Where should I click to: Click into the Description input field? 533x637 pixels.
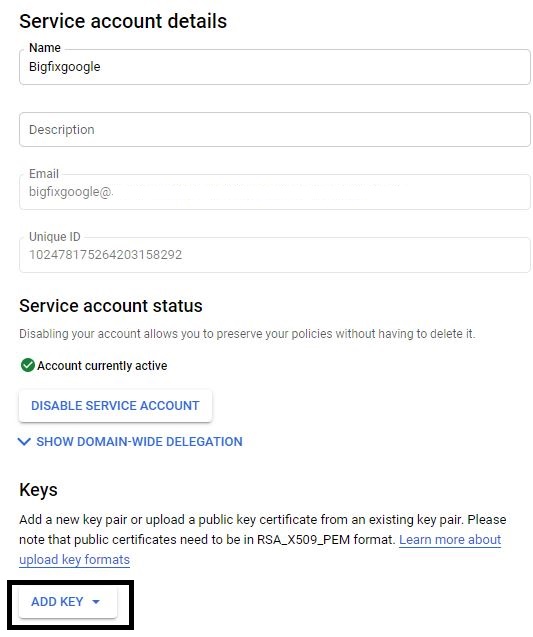(275, 130)
